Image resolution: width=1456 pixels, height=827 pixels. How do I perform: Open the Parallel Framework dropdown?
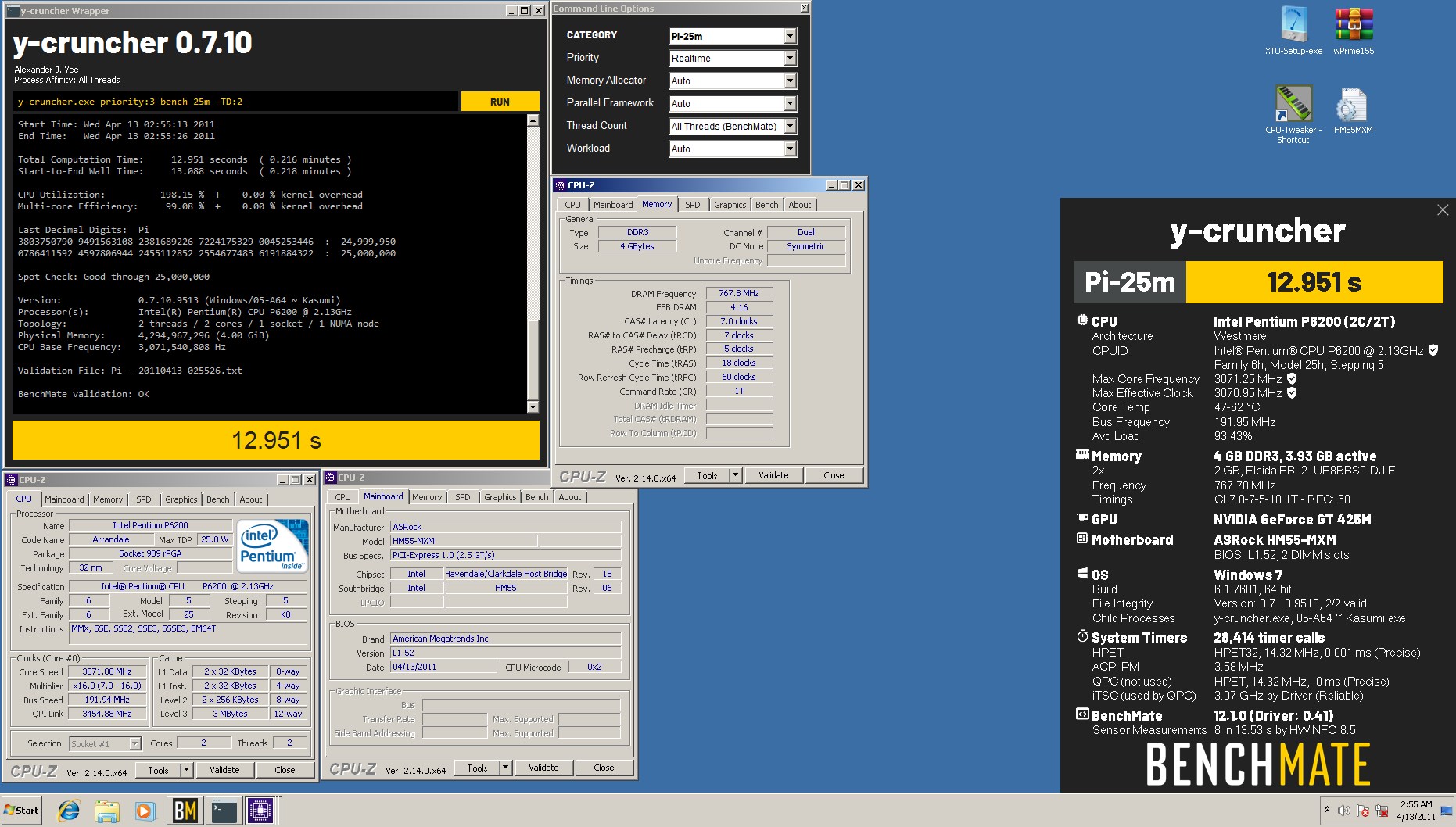(733, 103)
